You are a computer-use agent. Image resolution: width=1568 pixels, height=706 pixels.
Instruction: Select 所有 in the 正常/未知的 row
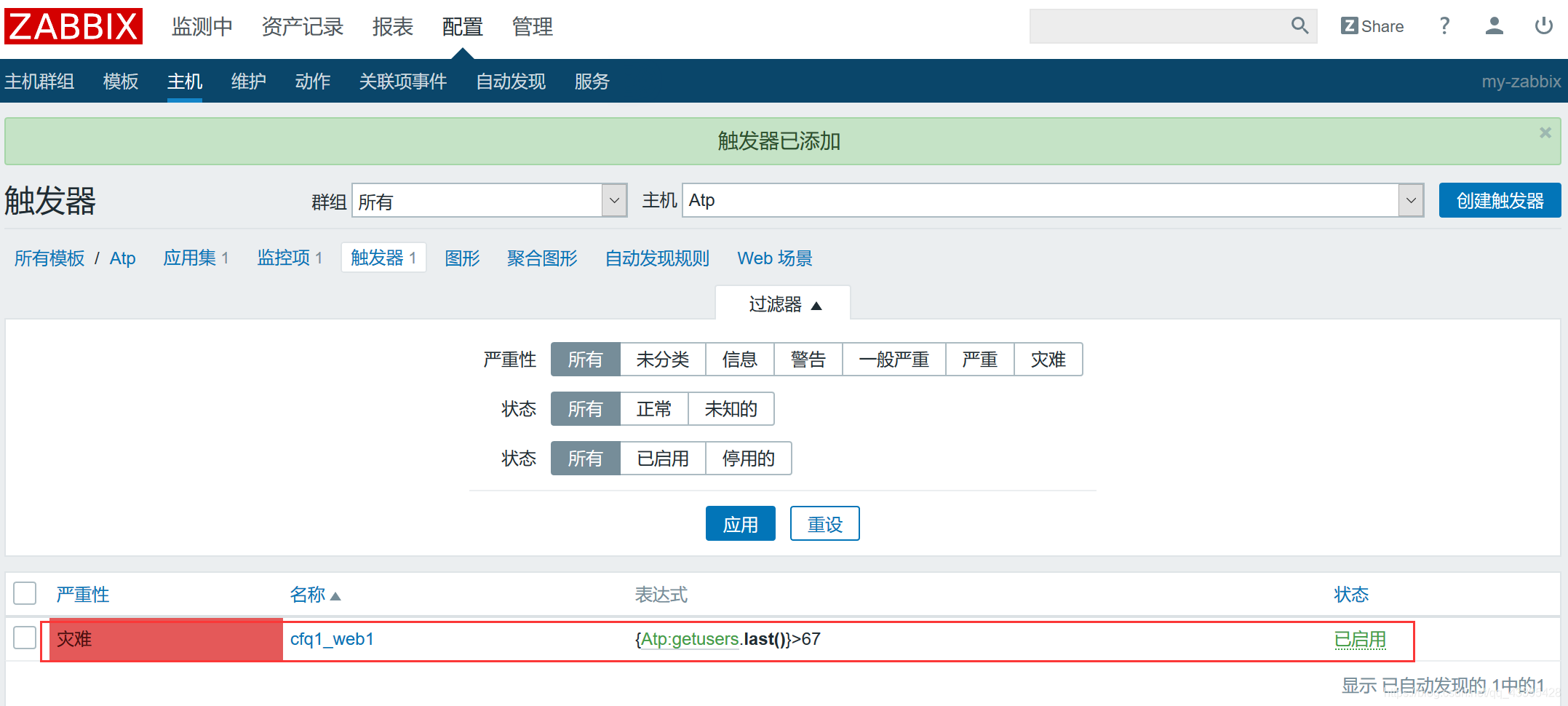(x=586, y=409)
